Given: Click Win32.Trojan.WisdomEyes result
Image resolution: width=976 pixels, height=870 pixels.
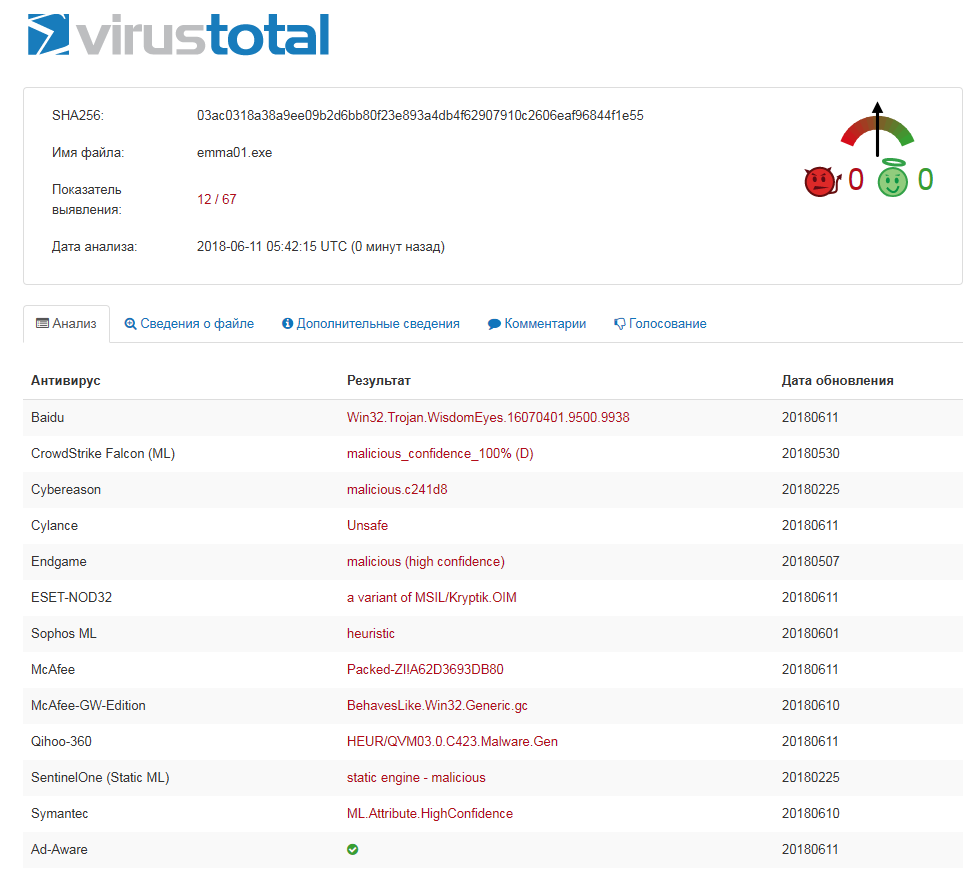Looking at the screenshot, I should [x=488, y=418].
